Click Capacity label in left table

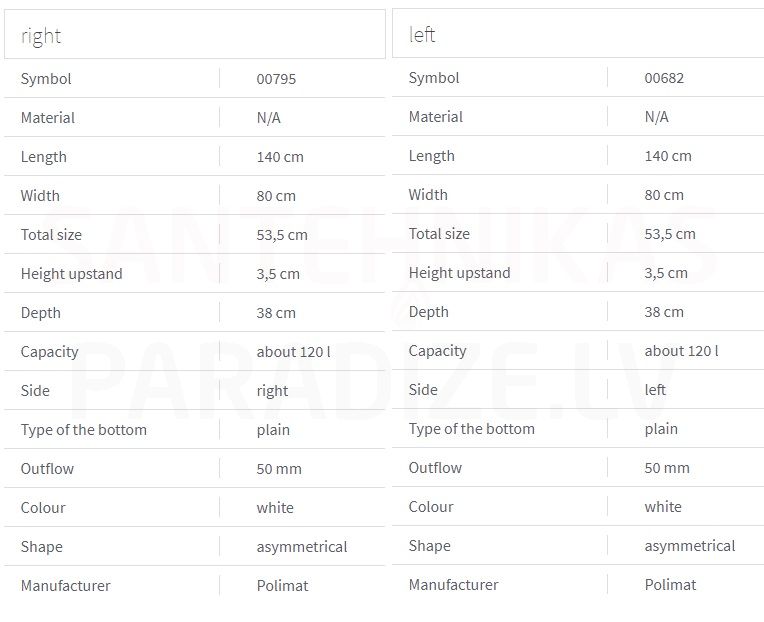click(x=438, y=351)
